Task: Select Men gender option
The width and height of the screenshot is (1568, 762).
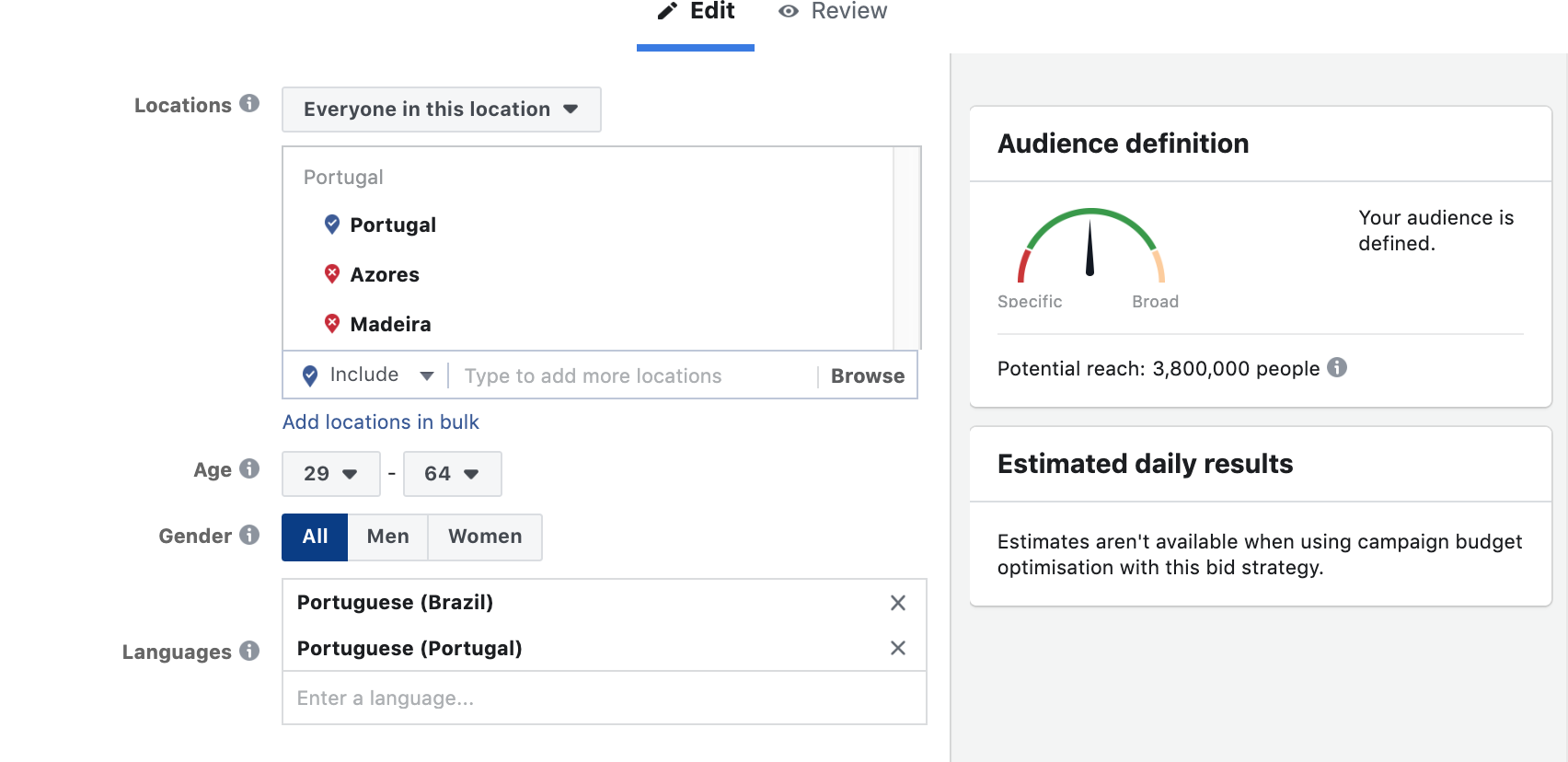Action: click(387, 537)
